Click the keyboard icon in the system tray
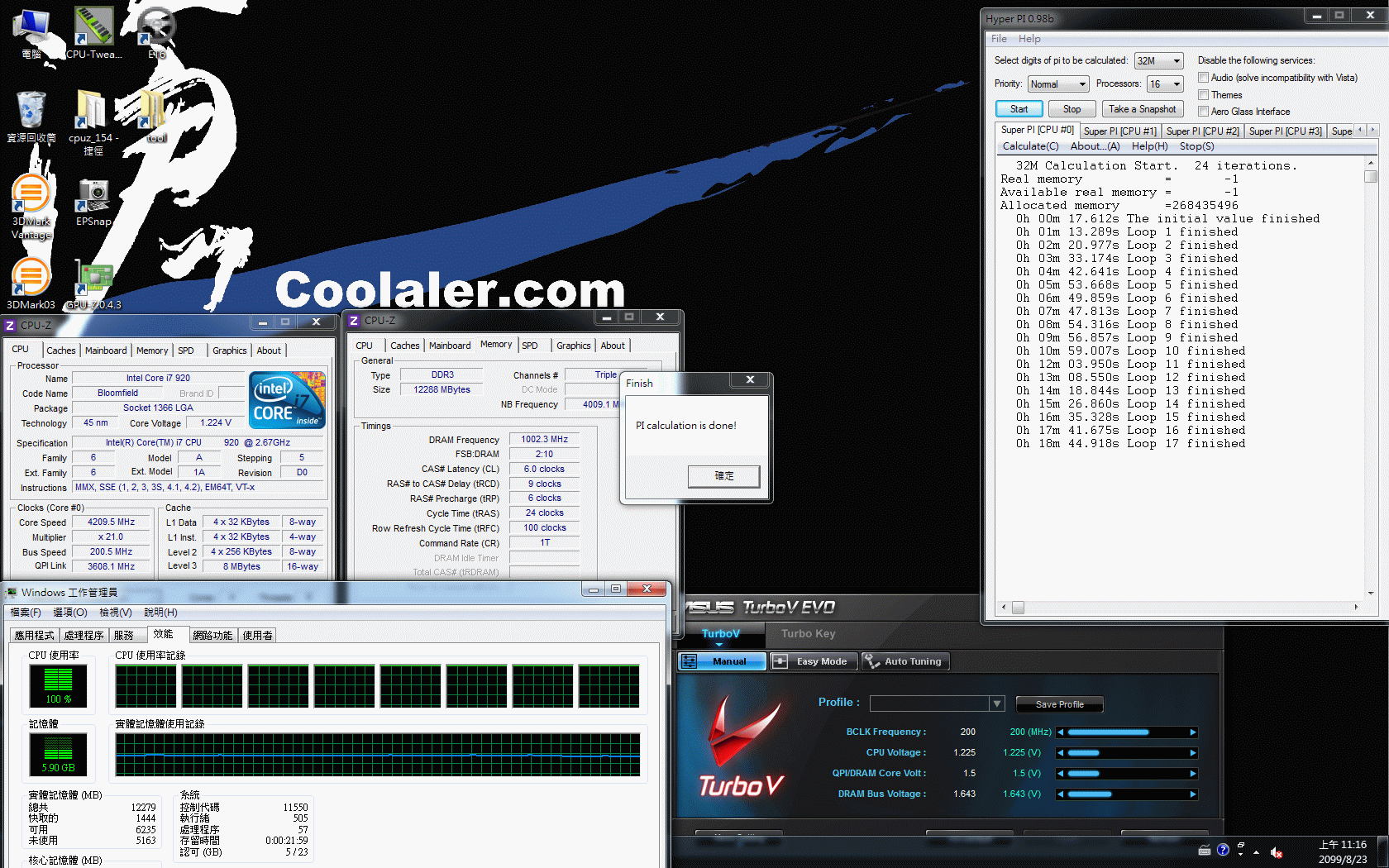This screenshot has width=1389, height=868. [x=1205, y=850]
